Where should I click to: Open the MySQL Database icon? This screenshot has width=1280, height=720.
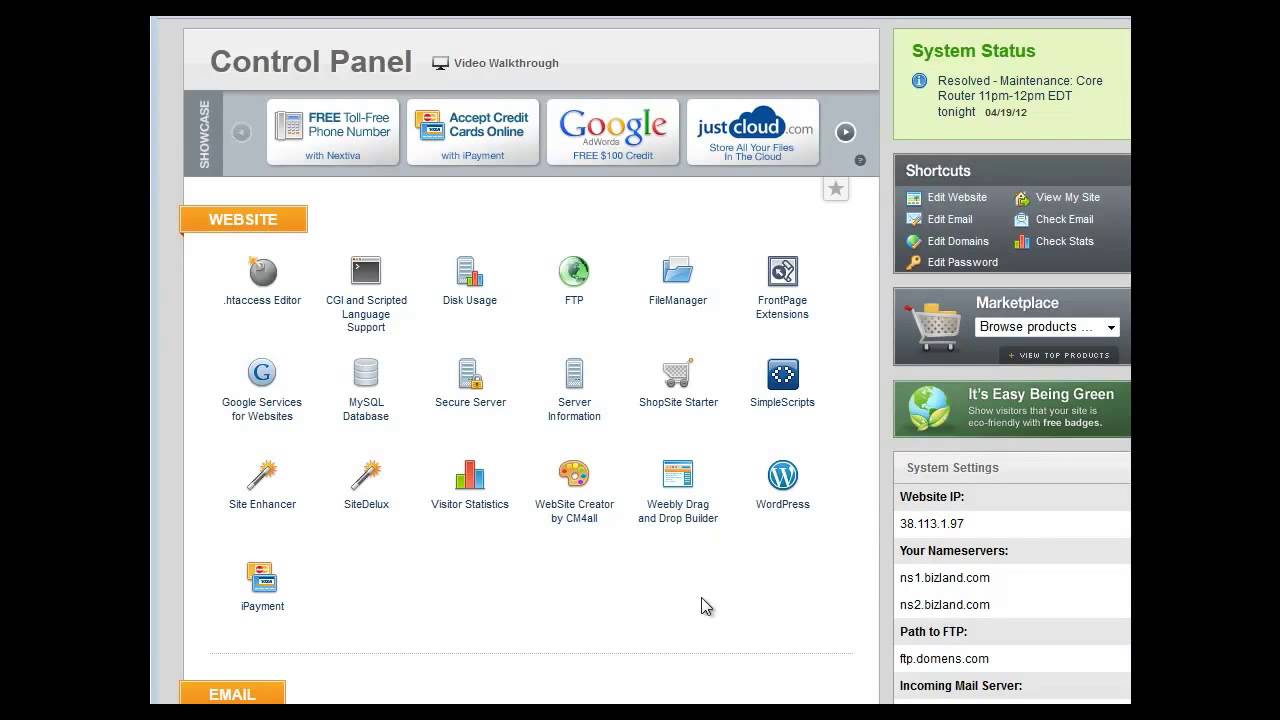click(x=366, y=373)
